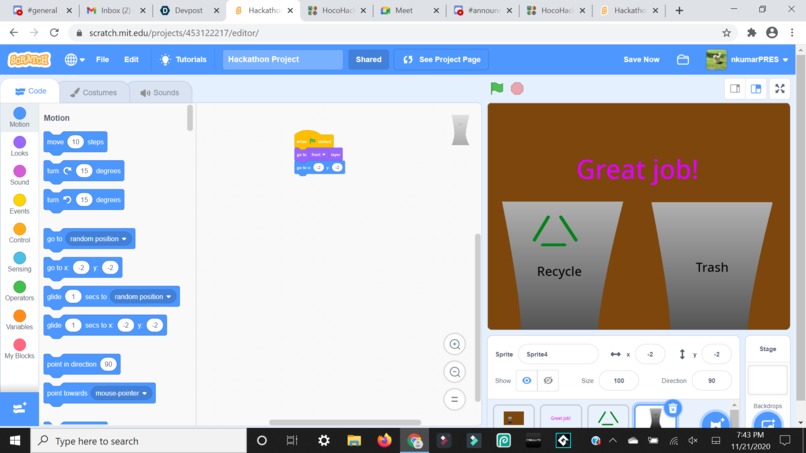The height and width of the screenshot is (453, 806).
Task: Show the sprite with the eye icon
Action: (526, 381)
